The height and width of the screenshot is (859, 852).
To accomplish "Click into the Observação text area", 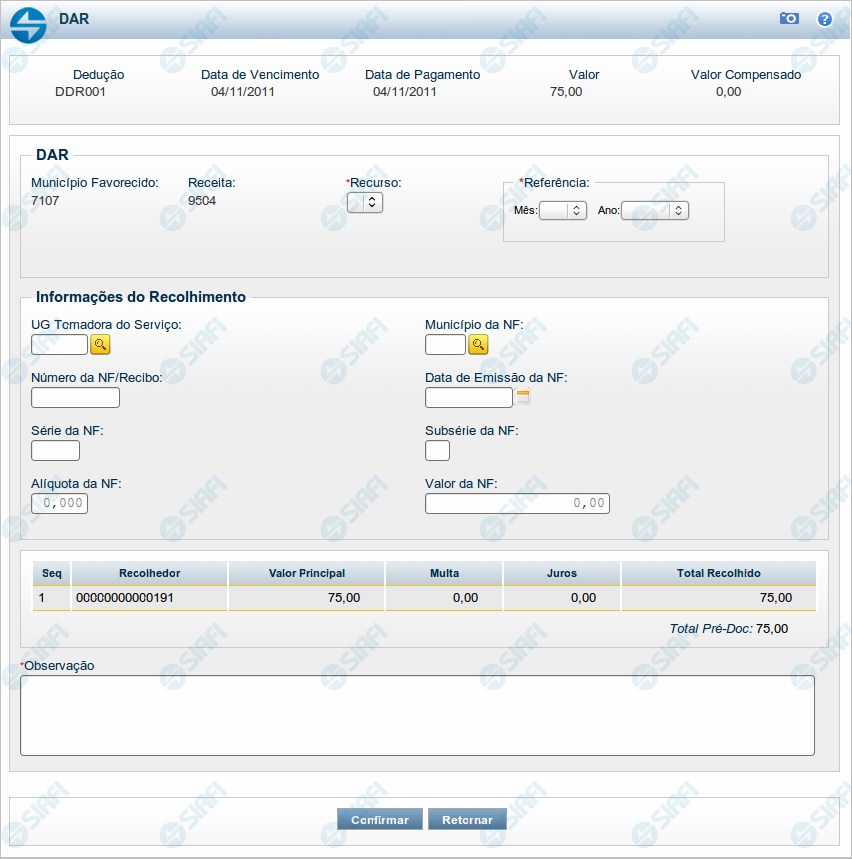I will click(x=417, y=715).
